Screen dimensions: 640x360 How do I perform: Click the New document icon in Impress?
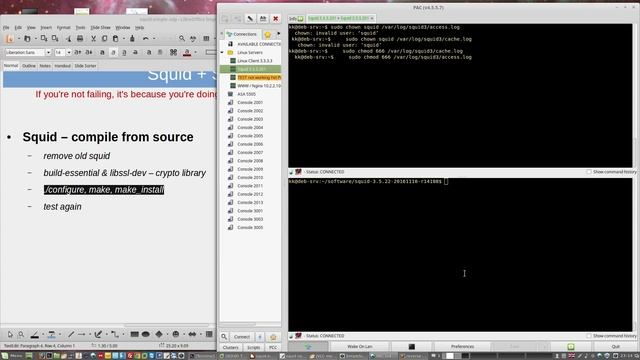(x=10, y=38)
